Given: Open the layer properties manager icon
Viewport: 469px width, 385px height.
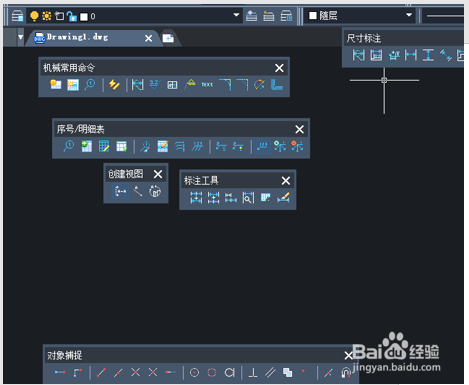Looking at the screenshot, I should pyautogui.click(x=17, y=16).
